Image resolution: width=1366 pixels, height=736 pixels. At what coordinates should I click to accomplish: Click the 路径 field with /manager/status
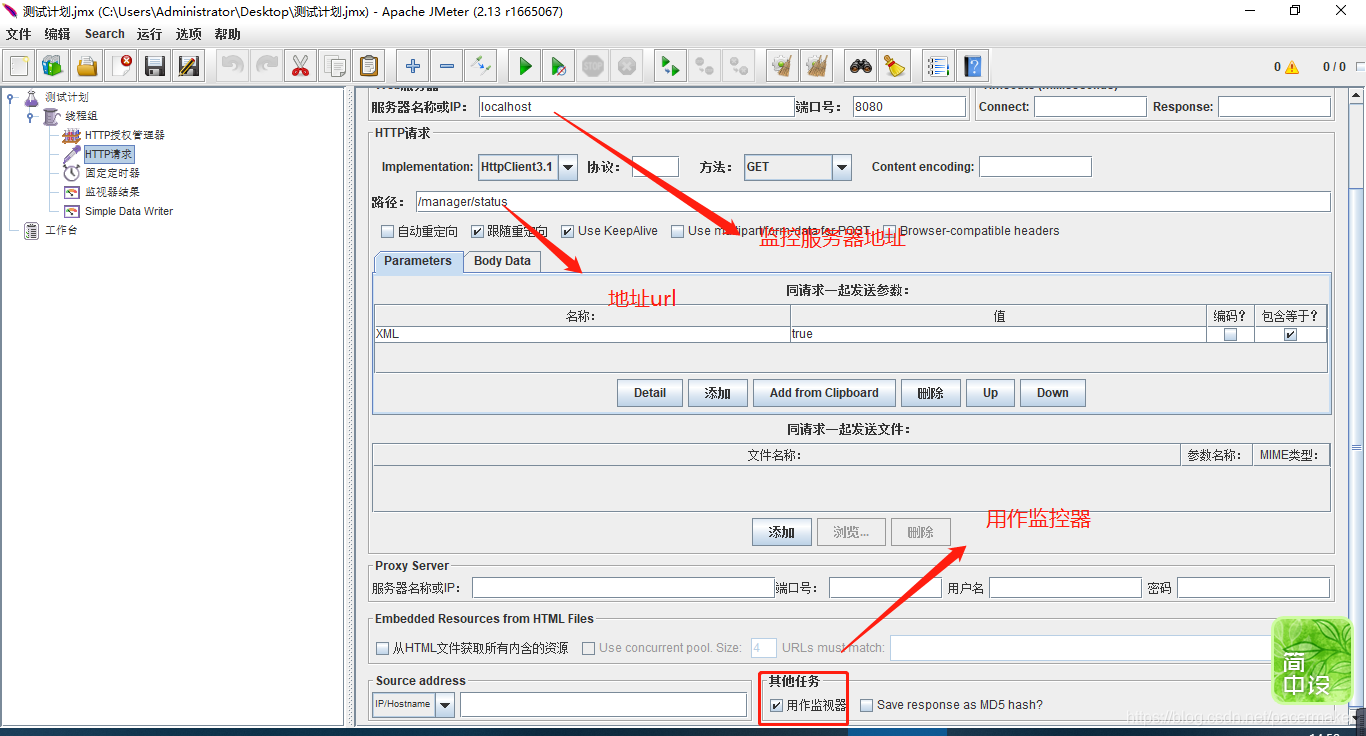[x=873, y=202]
